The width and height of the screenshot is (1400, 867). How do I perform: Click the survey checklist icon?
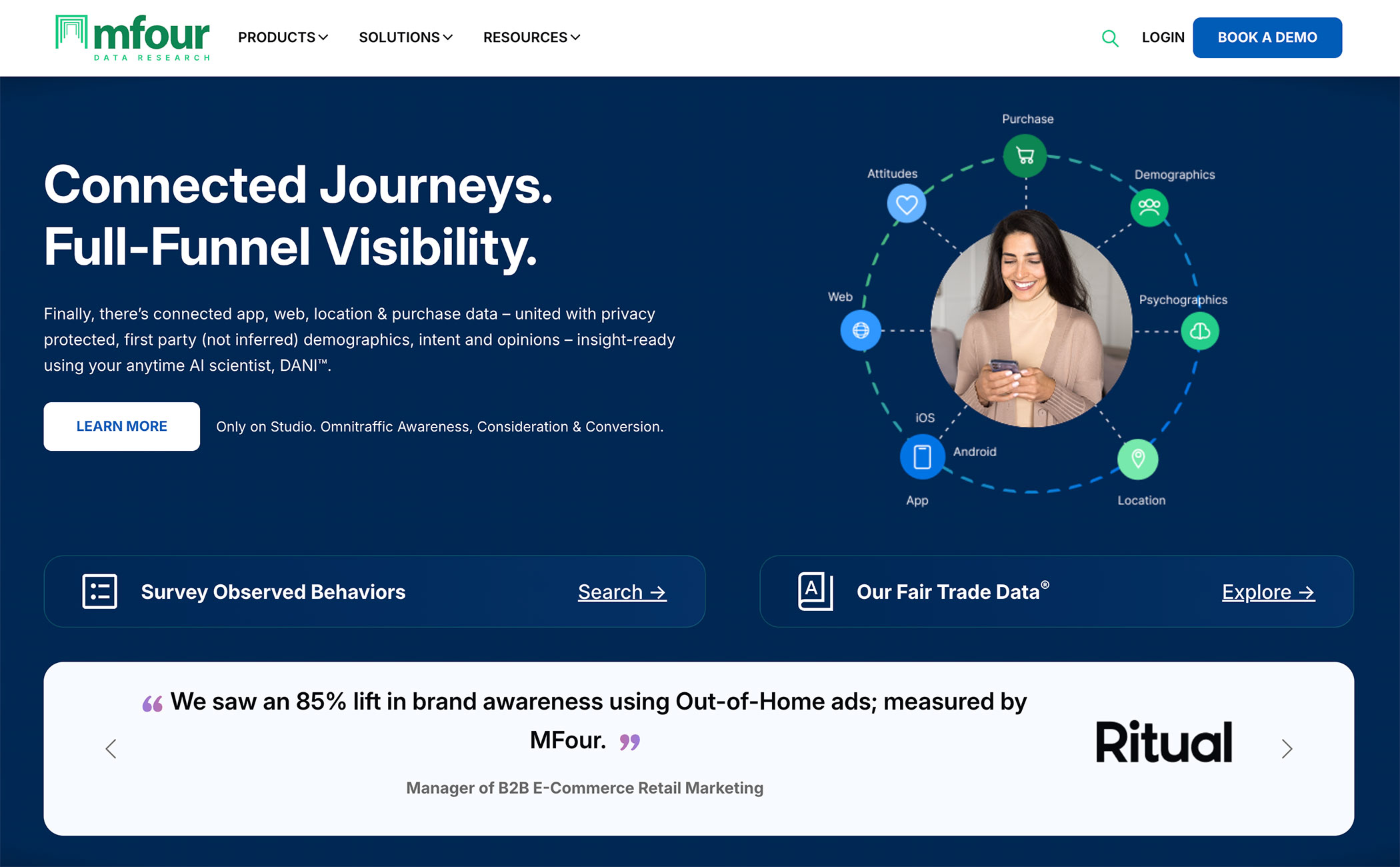coord(99,592)
